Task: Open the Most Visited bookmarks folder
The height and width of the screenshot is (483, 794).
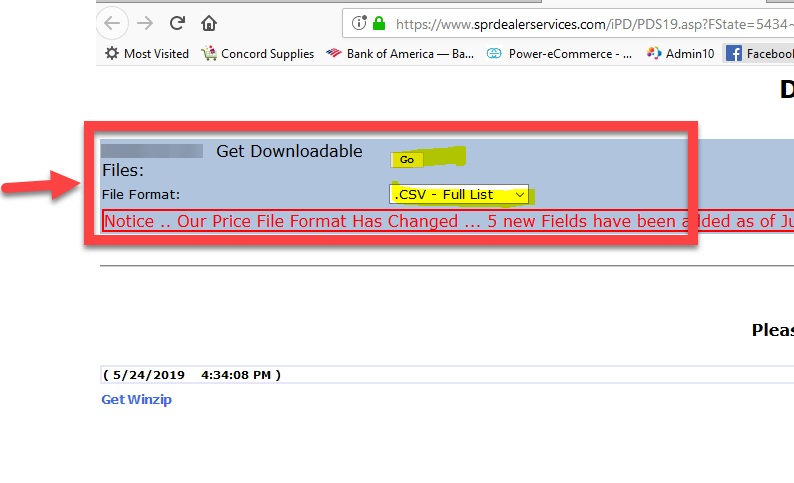Action: (x=146, y=54)
